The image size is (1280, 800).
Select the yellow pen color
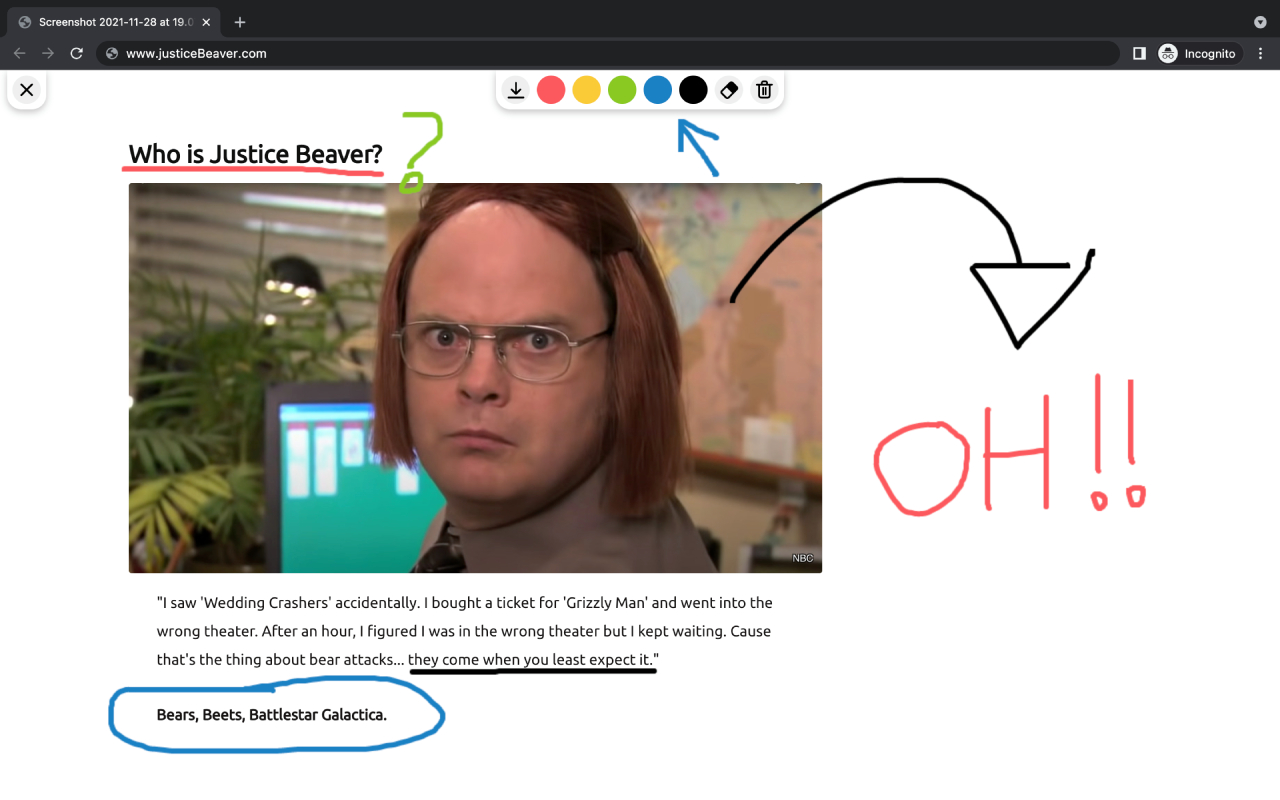(586, 90)
